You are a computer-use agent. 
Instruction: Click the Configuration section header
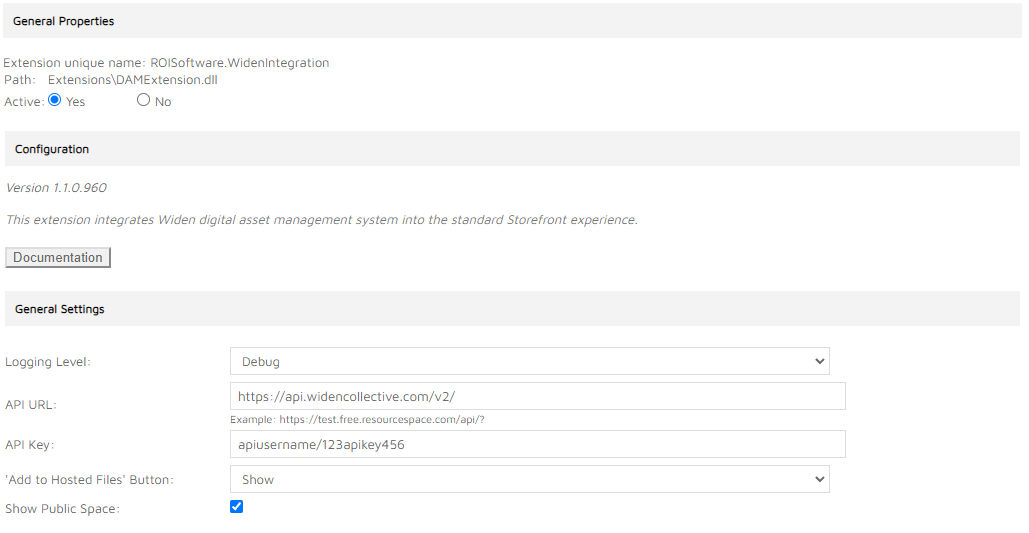52,149
